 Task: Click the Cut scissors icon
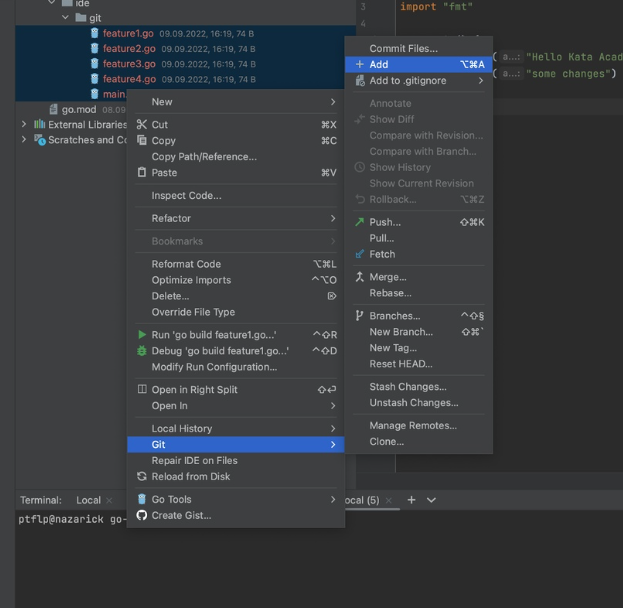pos(142,125)
